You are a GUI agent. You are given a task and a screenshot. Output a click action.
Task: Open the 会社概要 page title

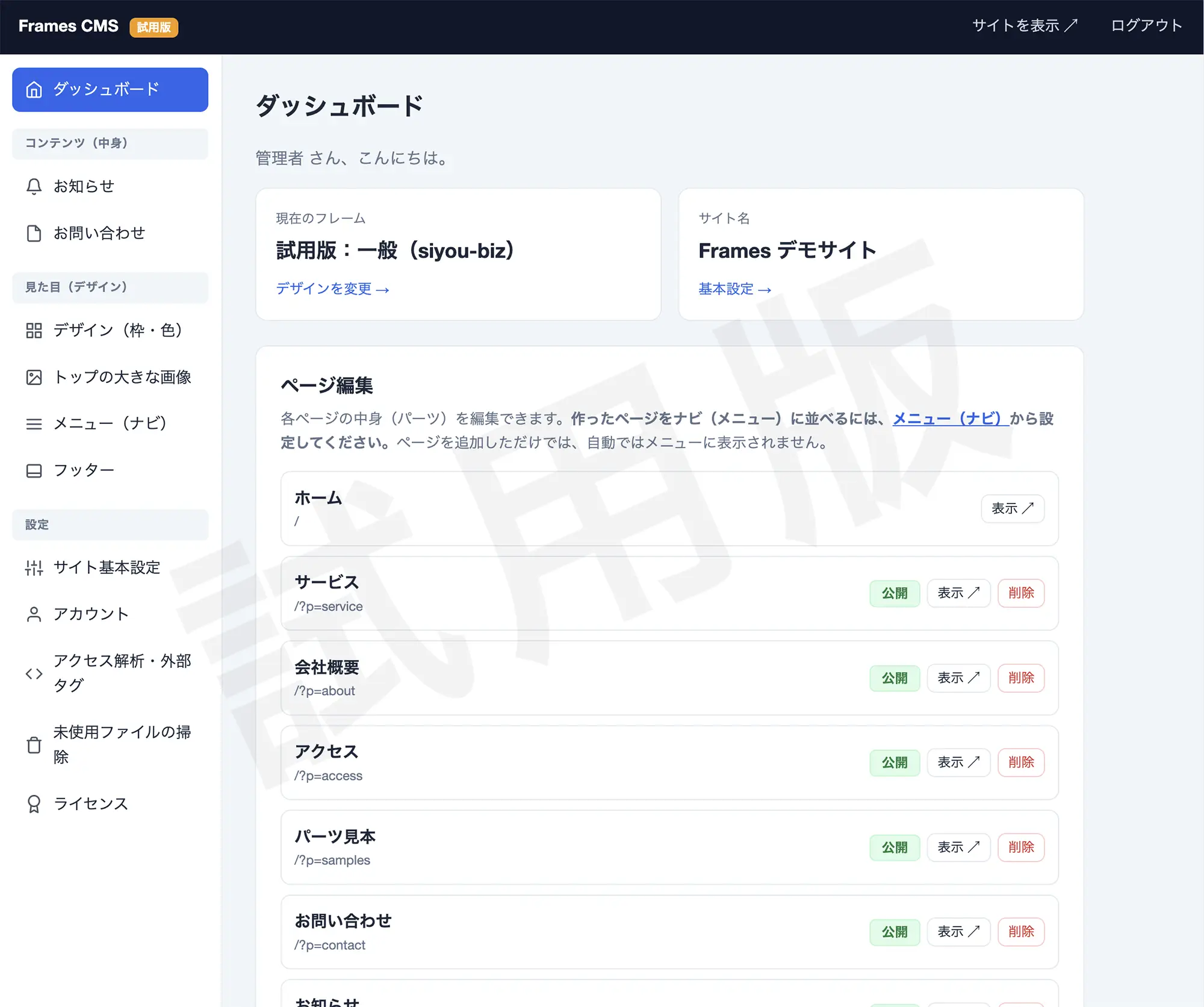pos(327,667)
